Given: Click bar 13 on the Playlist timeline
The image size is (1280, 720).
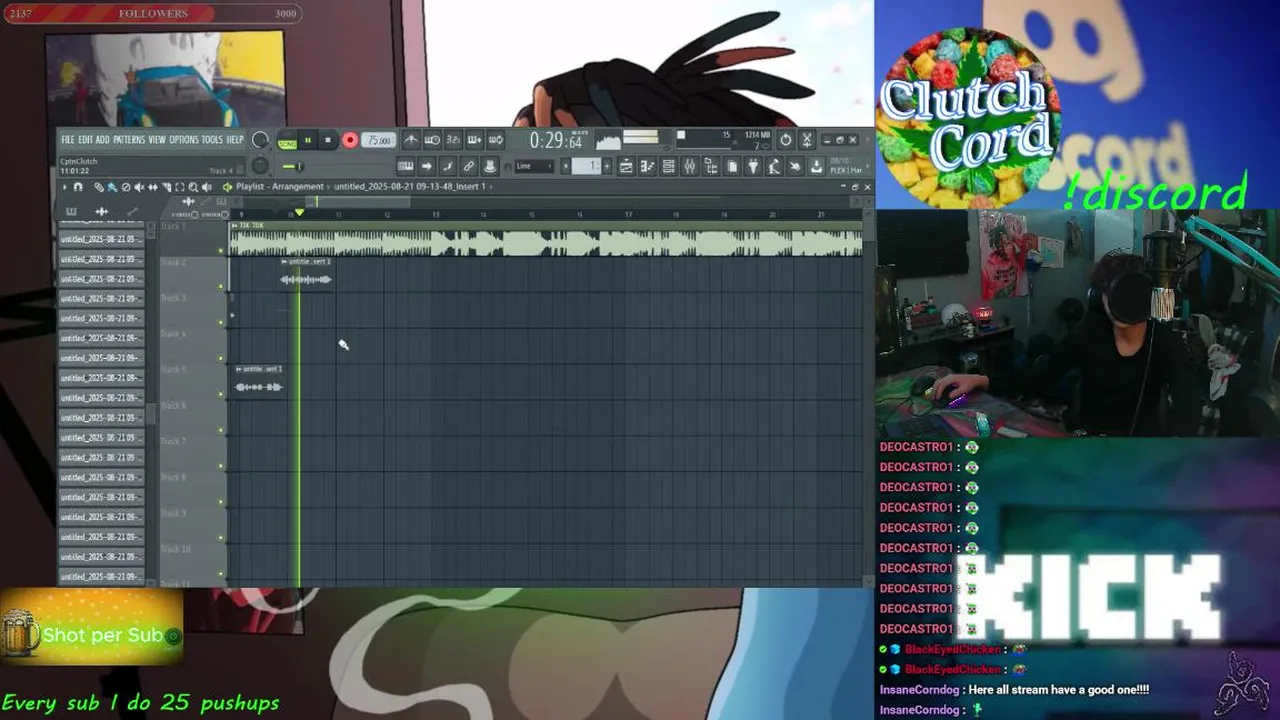Looking at the screenshot, I should coord(435,215).
